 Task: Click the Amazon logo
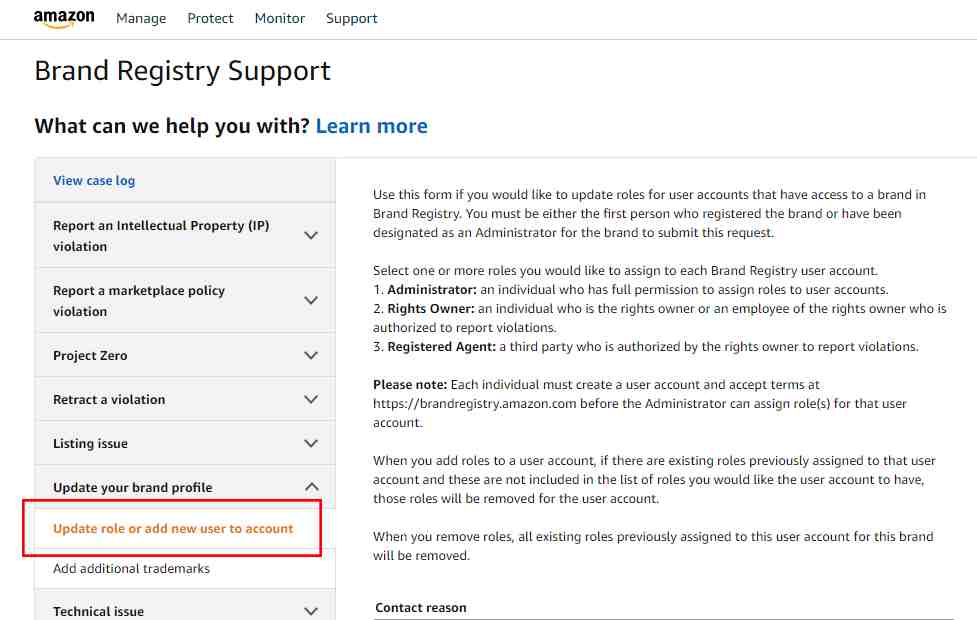64,18
